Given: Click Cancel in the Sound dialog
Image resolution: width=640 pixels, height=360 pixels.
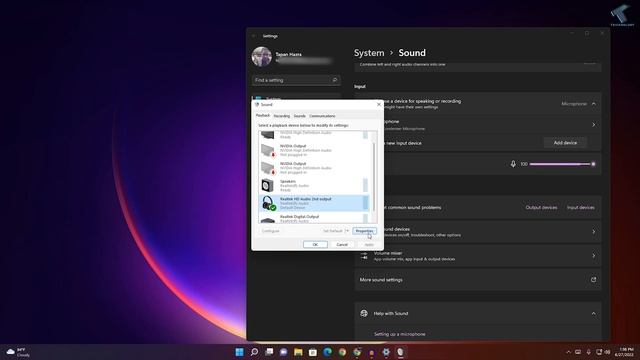Looking at the screenshot, I should (x=342, y=244).
